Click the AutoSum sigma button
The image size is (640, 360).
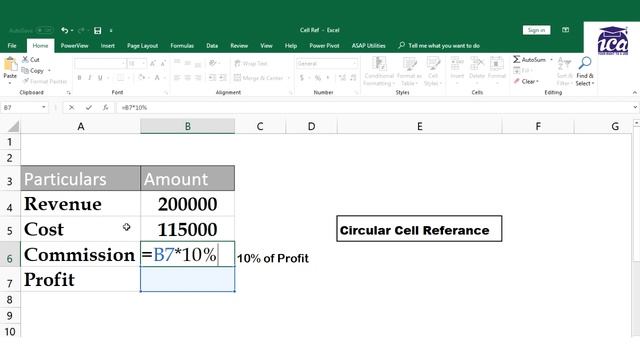point(529,60)
